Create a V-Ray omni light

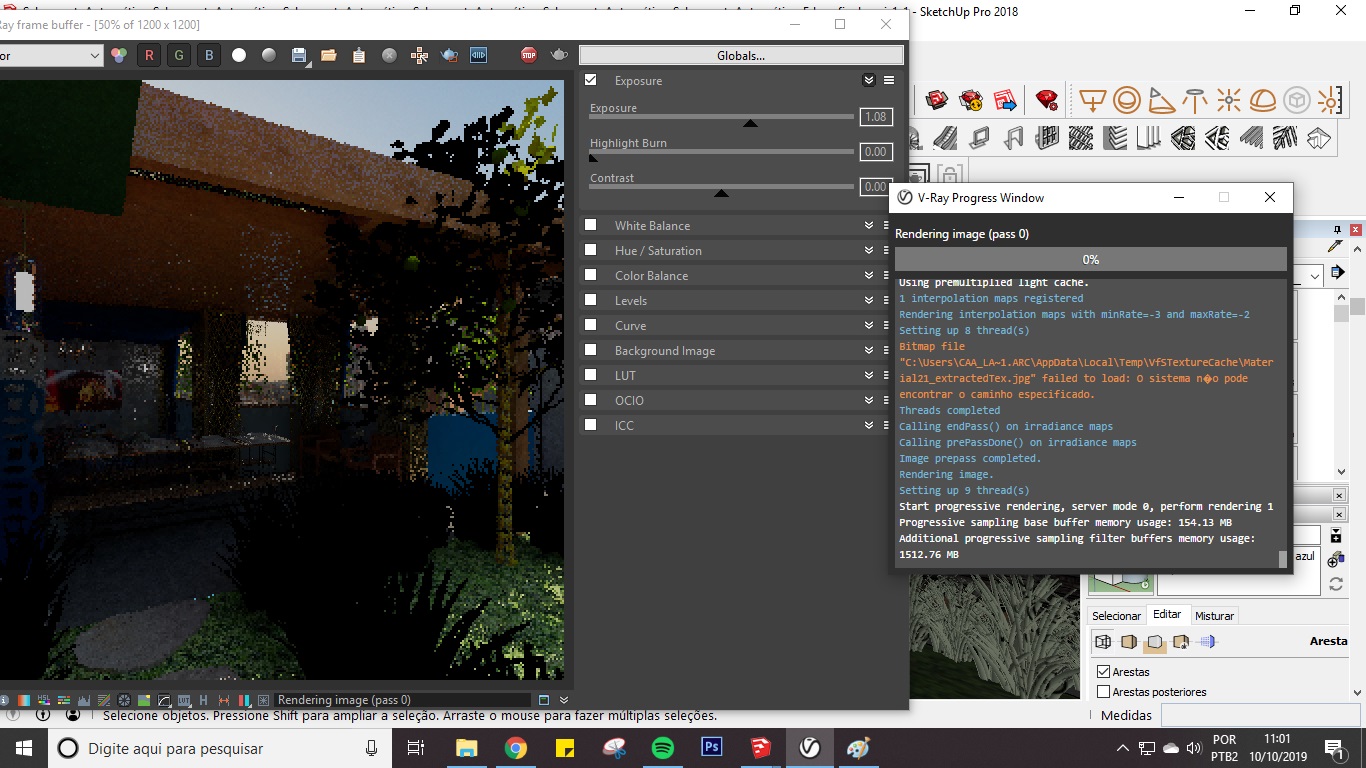(x=1229, y=100)
